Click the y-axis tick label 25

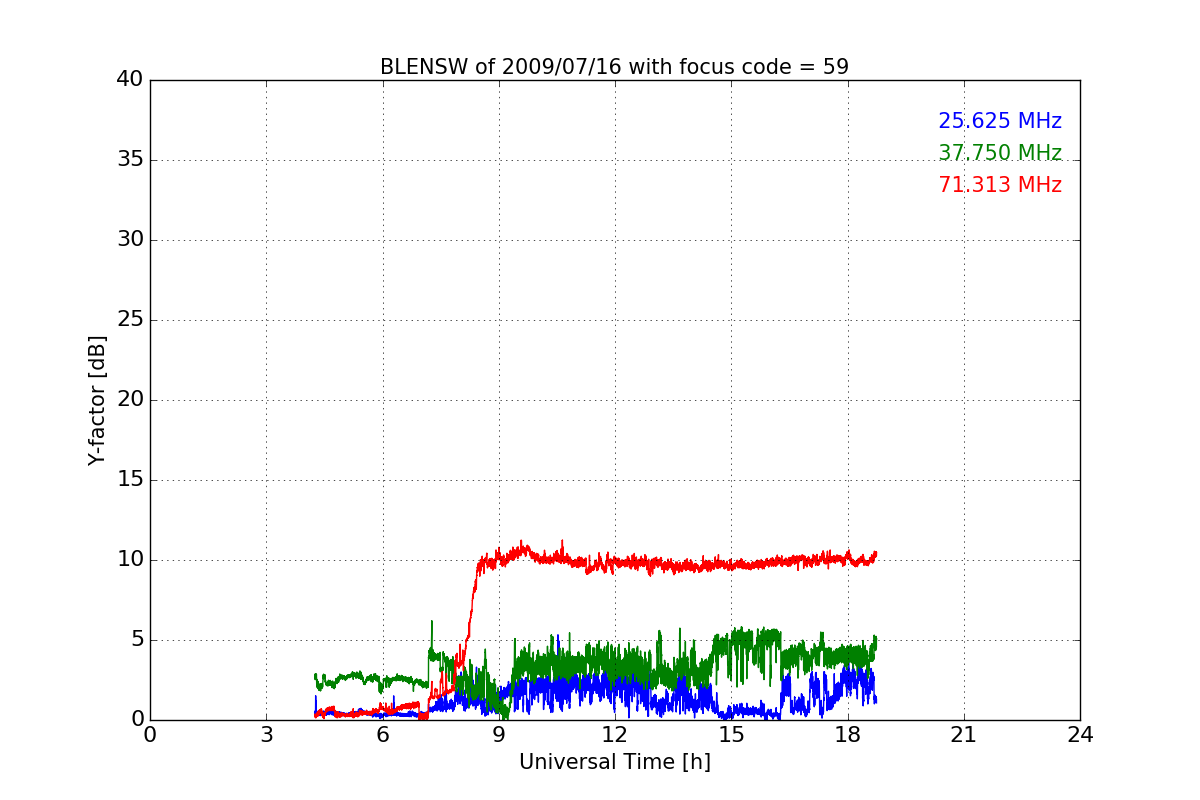(130, 320)
